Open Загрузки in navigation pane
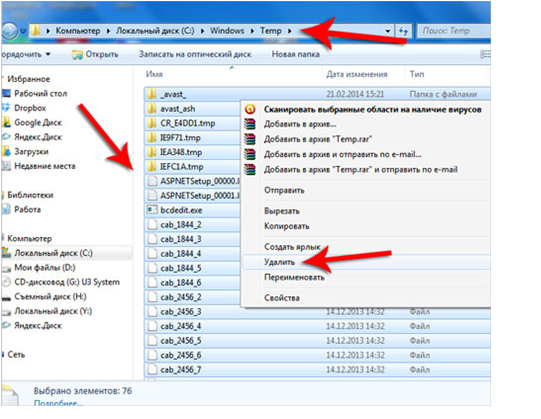This screenshot has height=419, width=541. click(31, 152)
